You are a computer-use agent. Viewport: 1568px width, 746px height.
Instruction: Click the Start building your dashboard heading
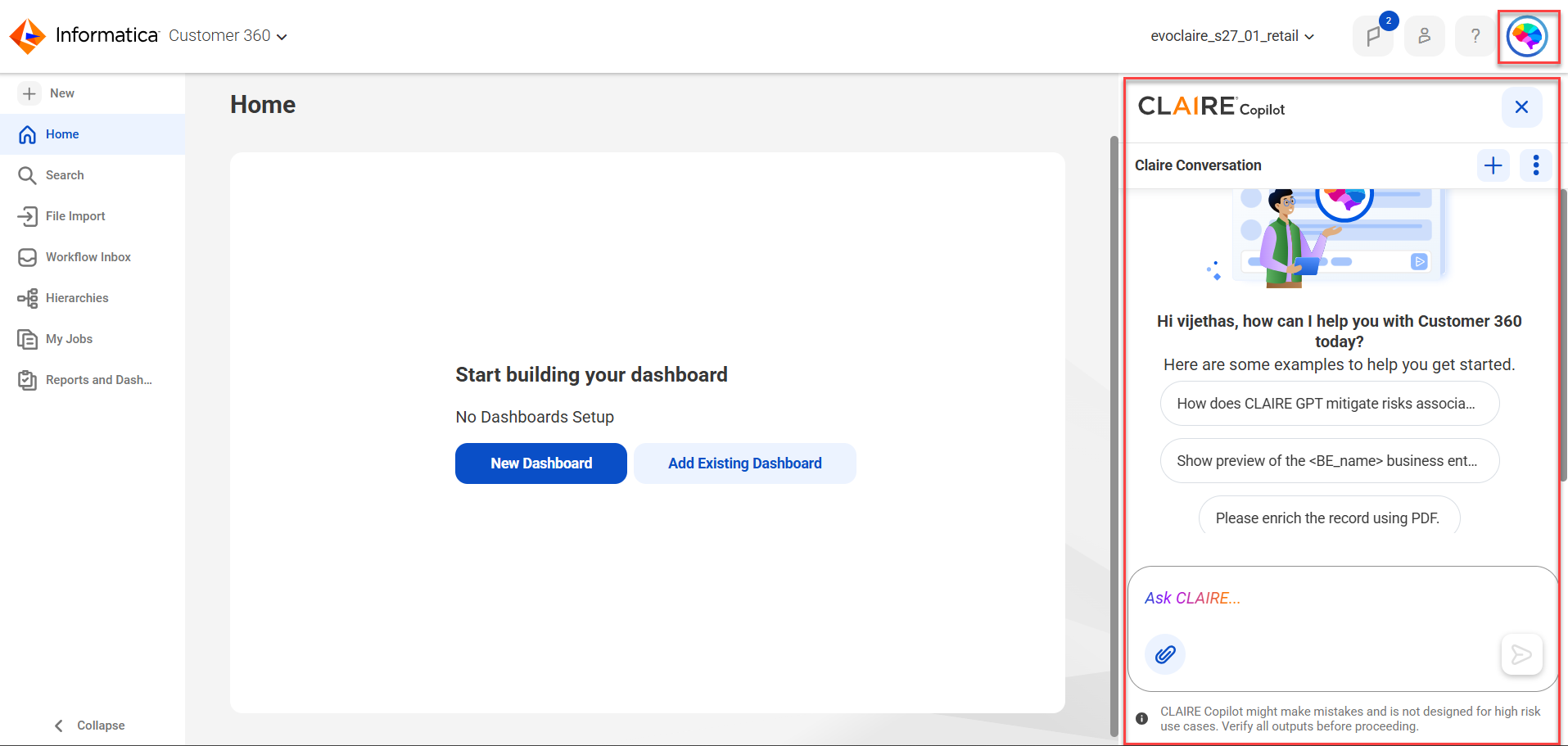click(591, 375)
